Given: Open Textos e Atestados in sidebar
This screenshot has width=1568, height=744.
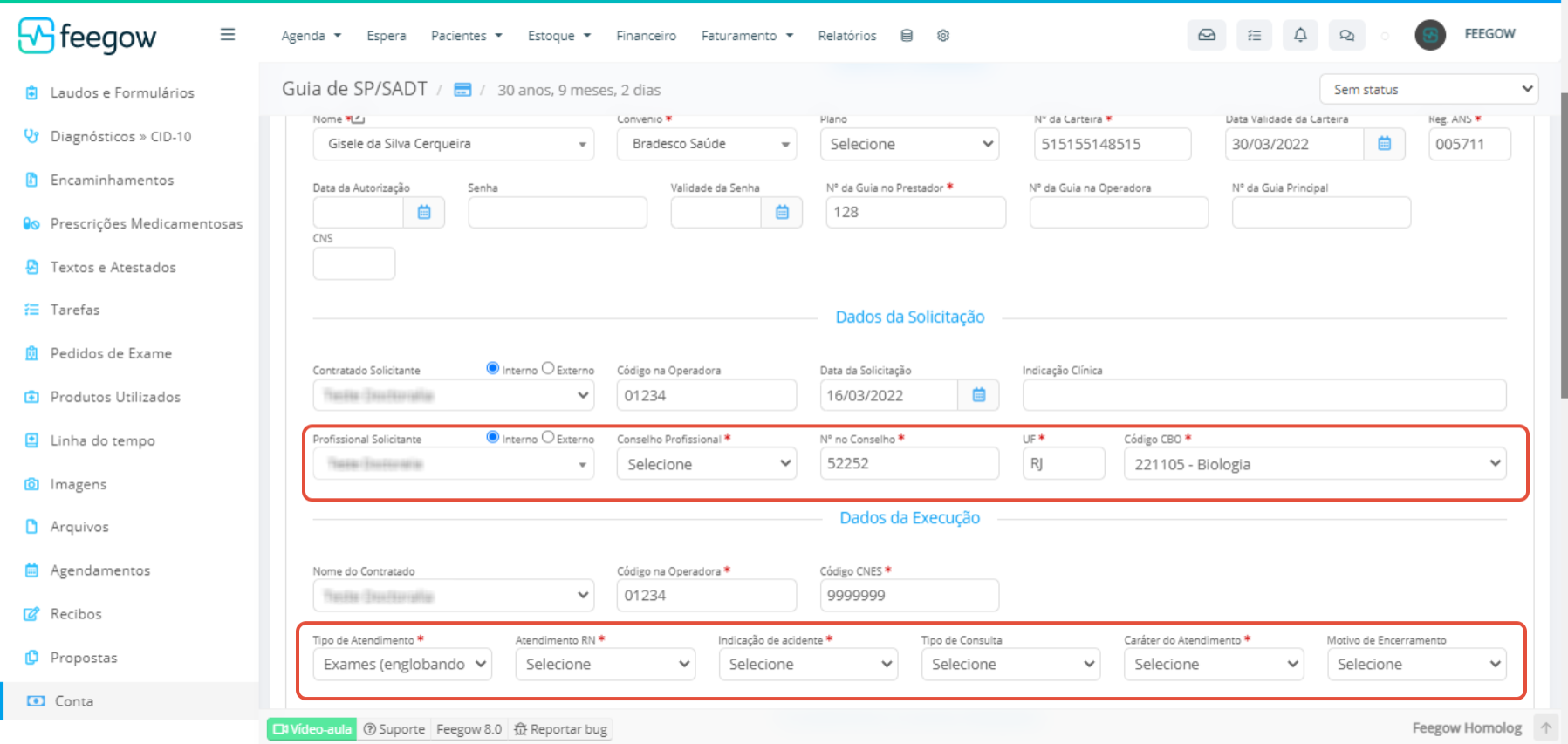Looking at the screenshot, I should 113,267.
